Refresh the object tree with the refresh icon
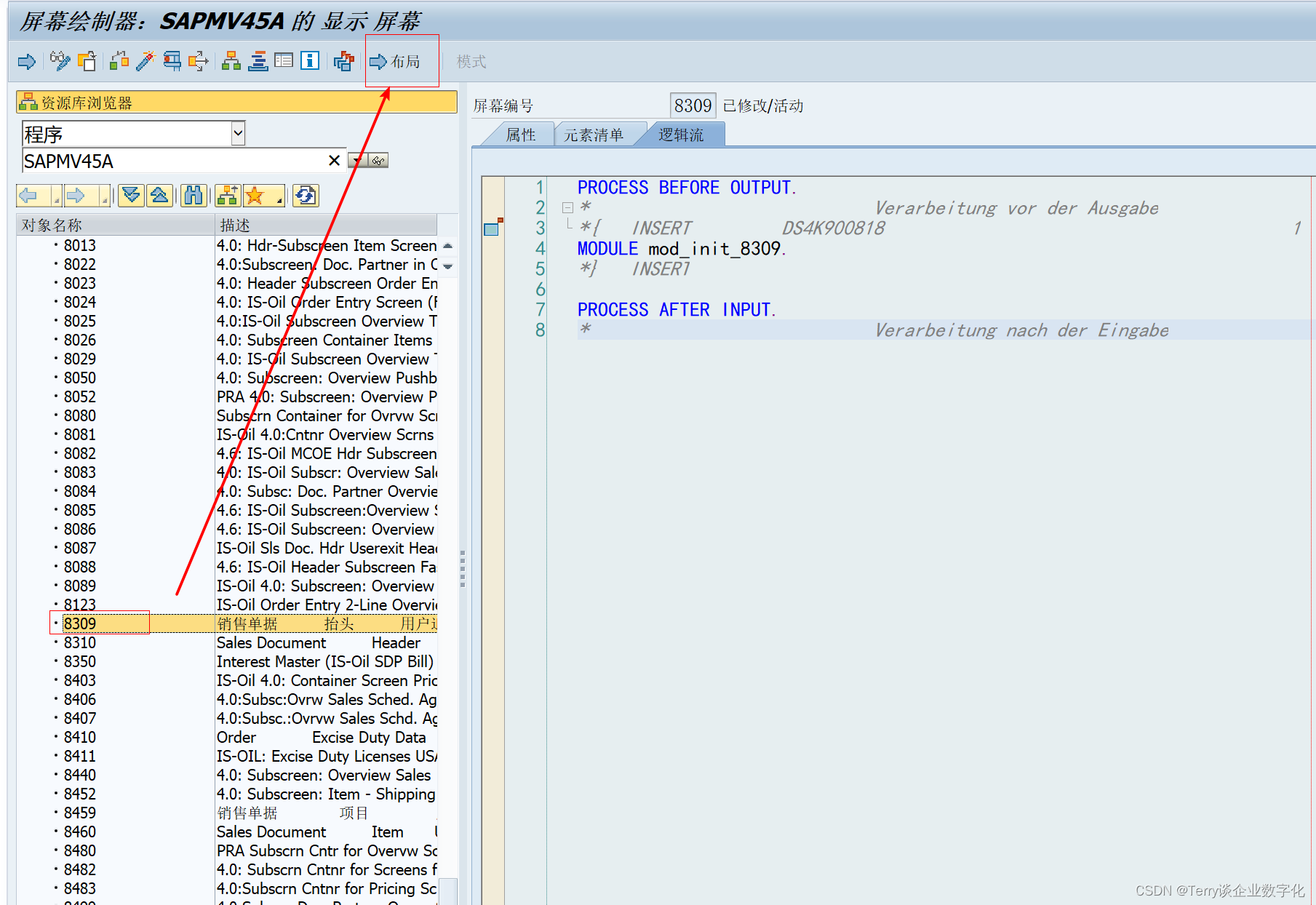 click(305, 195)
